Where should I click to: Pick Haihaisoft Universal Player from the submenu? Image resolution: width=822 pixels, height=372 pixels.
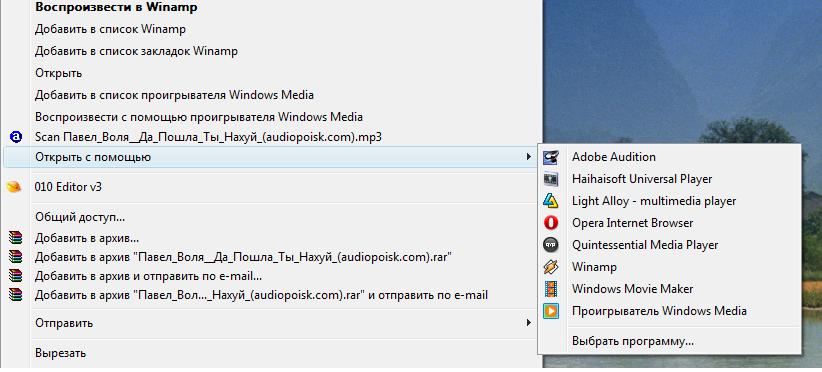coord(642,179)
